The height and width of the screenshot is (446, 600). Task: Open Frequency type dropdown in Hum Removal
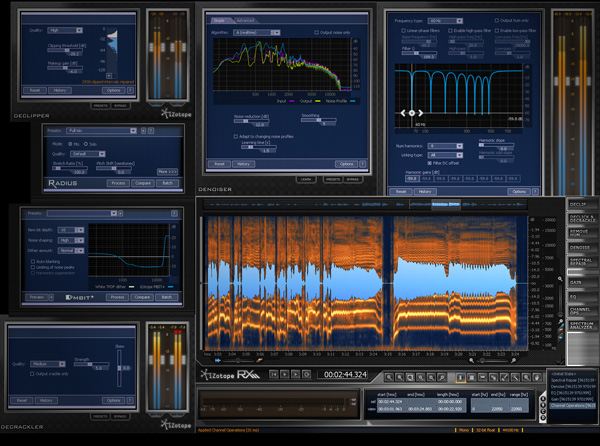coord(445,21)
